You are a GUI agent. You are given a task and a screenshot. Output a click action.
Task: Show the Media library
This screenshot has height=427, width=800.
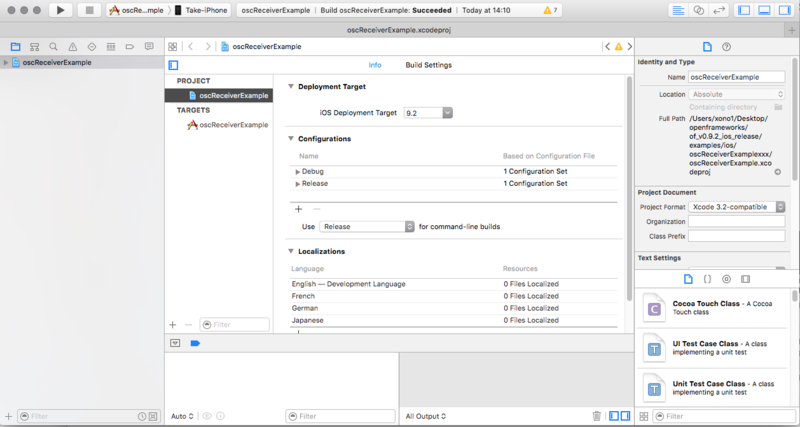(x=745, y=279)
